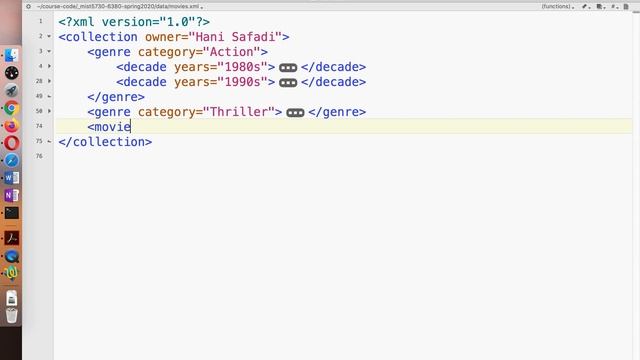Click the pencil icon in navigation bar

[585, 7]
